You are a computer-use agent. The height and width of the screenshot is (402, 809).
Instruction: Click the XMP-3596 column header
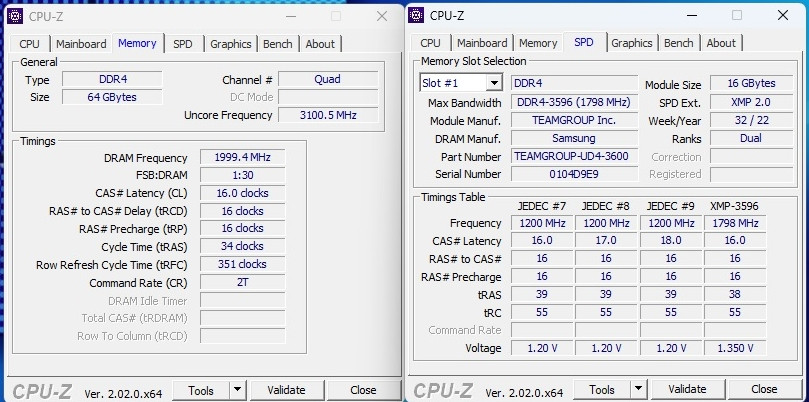pos(734,206)
